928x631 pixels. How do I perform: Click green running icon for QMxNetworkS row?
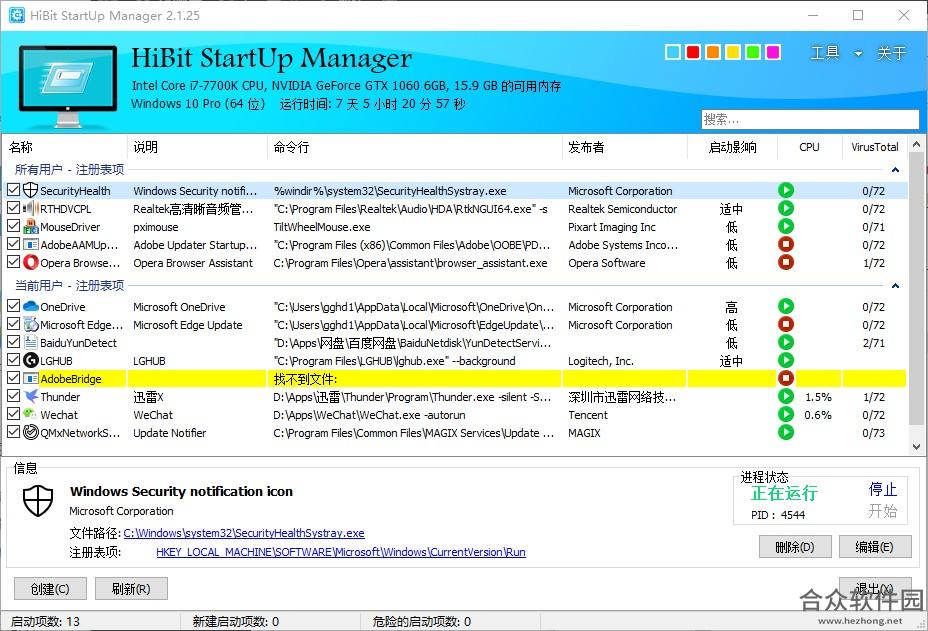point(786,432)
